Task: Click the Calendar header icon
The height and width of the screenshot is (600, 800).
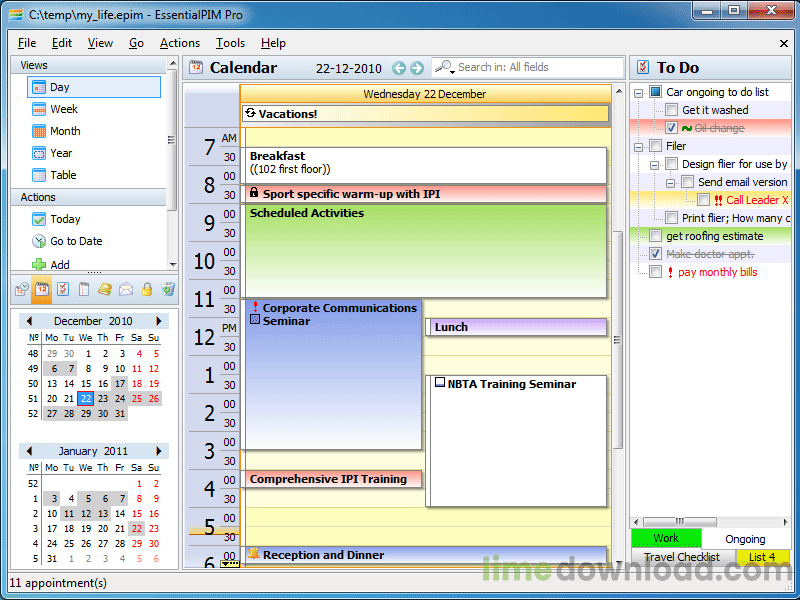Action: [196, 67]
